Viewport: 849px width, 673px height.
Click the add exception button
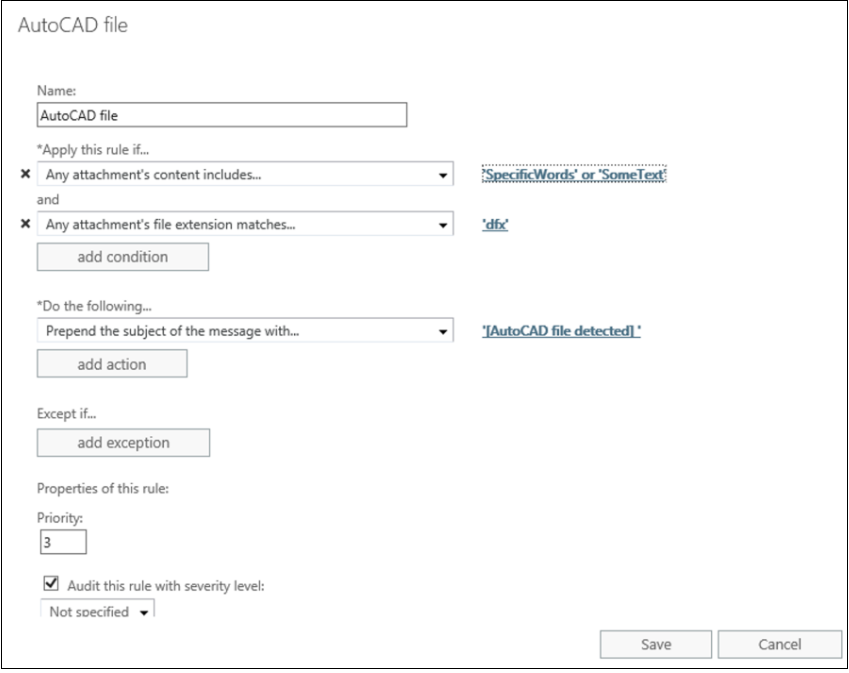(123, 443)
